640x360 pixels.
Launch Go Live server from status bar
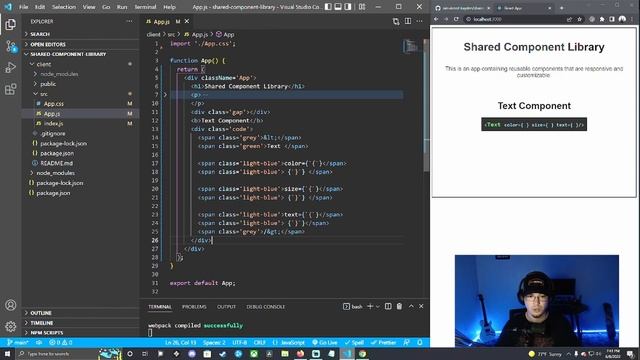click(325, 342)
